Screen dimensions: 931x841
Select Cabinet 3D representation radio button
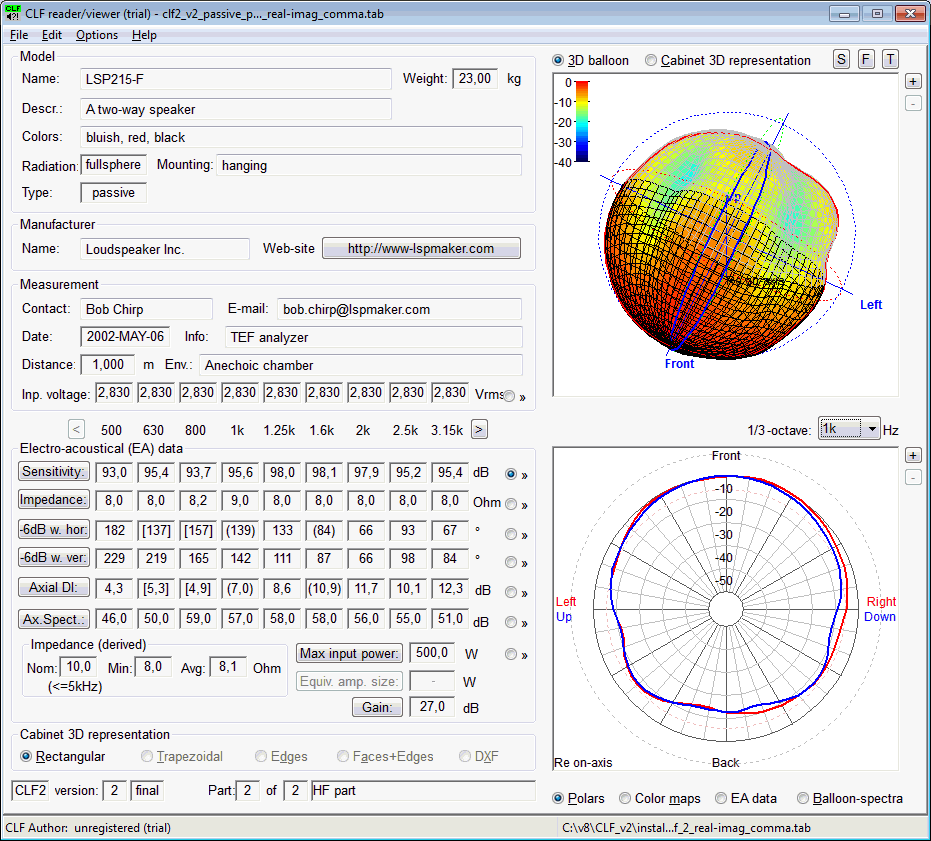[651, 61]
